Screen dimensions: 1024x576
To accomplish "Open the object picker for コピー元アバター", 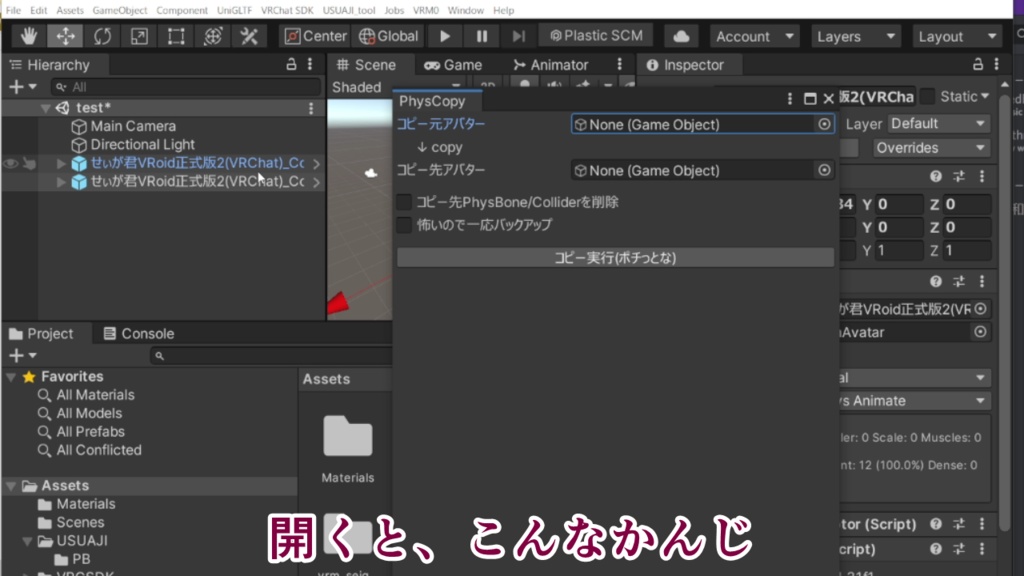I will coord(825,124).
